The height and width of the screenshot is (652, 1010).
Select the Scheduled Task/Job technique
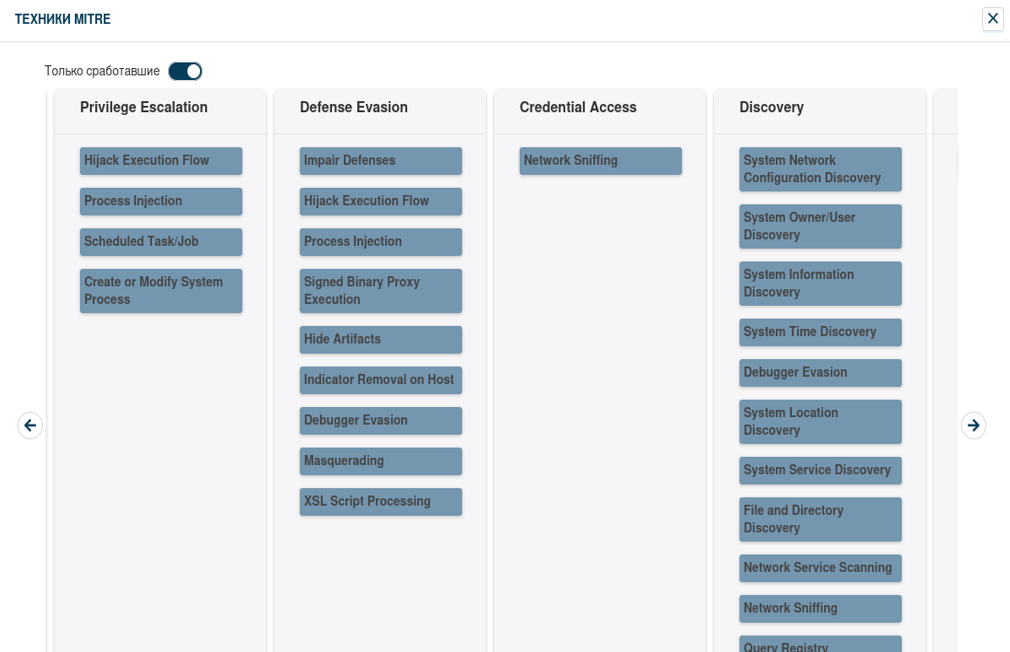161,242
